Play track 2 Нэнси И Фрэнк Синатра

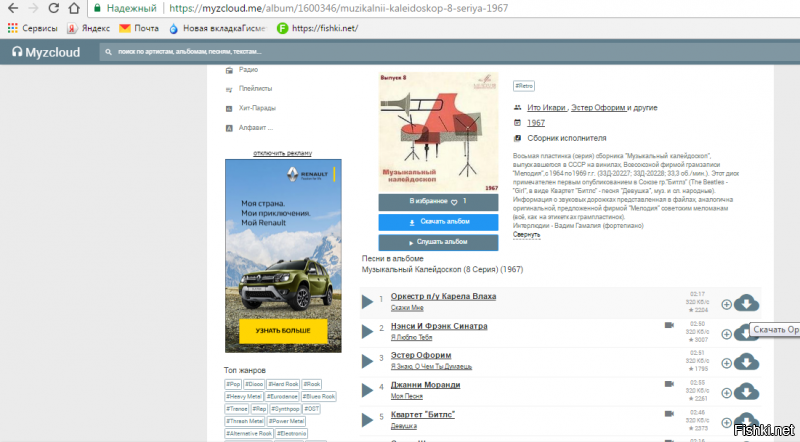(367, 332)
